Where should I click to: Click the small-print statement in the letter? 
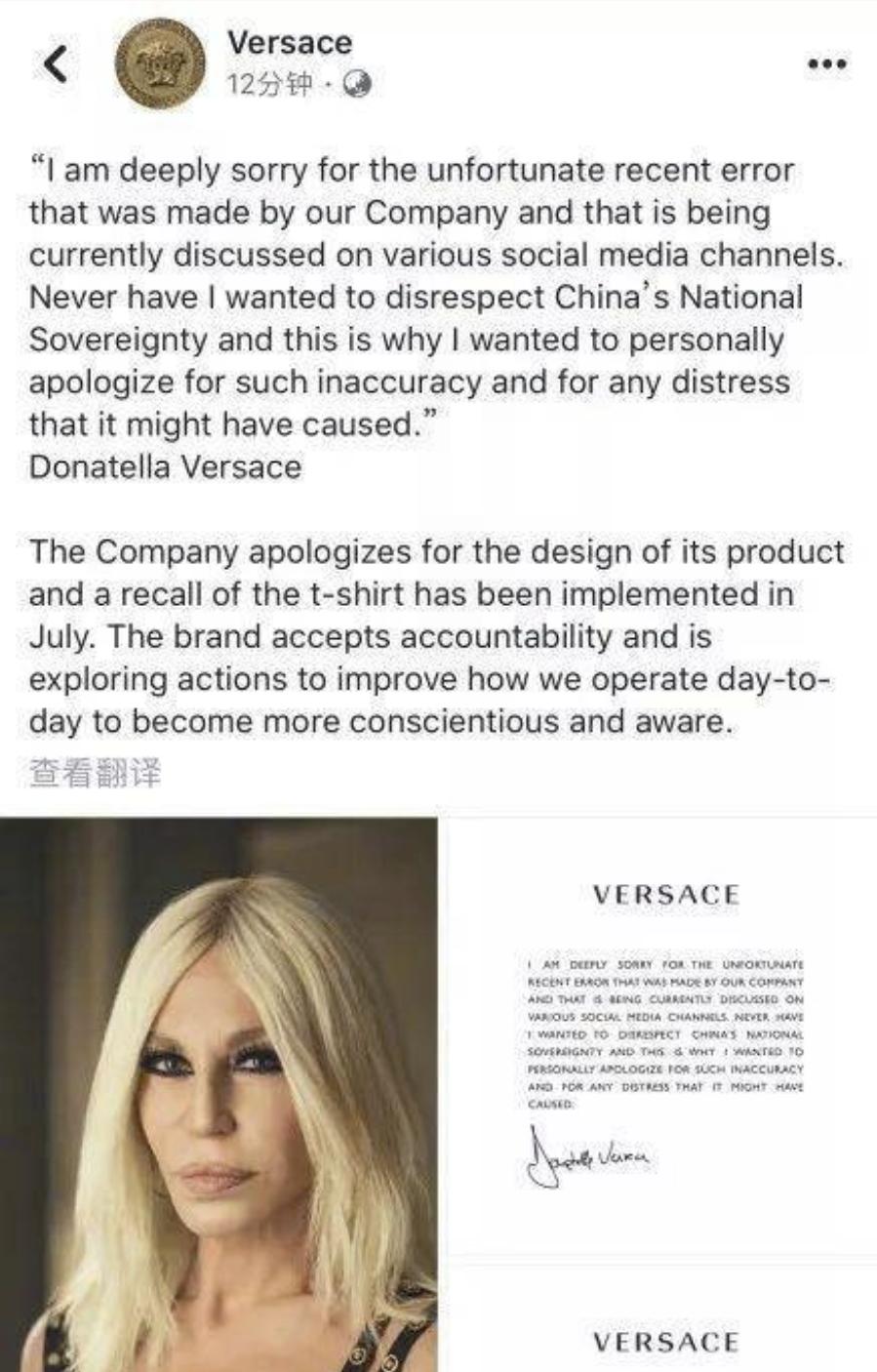665,1033
